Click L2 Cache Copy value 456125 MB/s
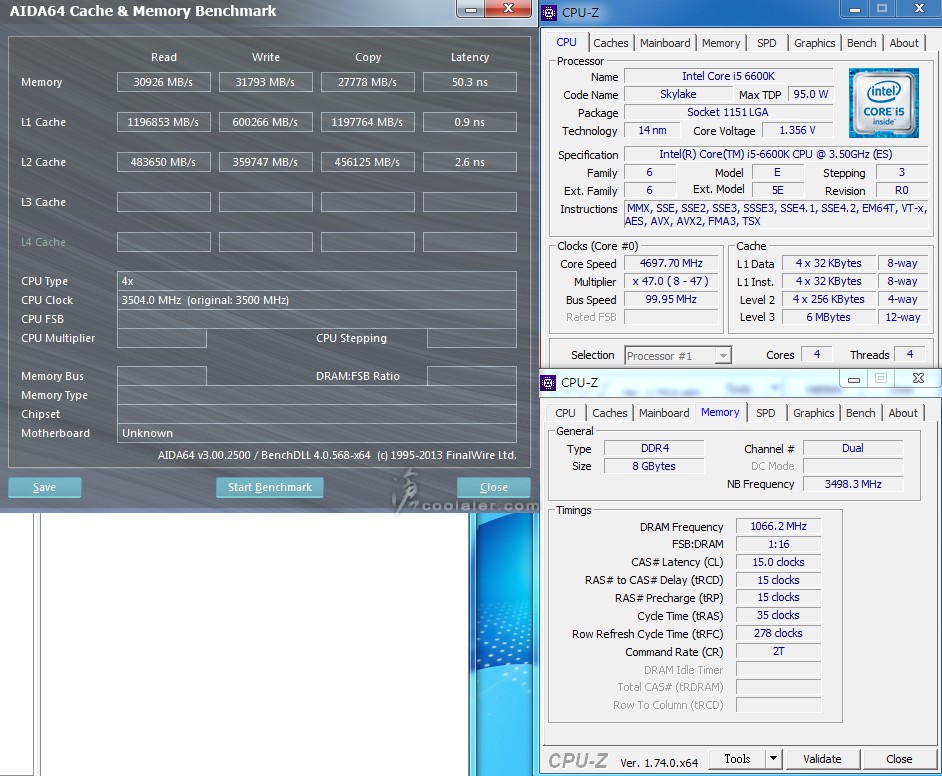The width and height of the screenshot is (942, 776). 367,162
